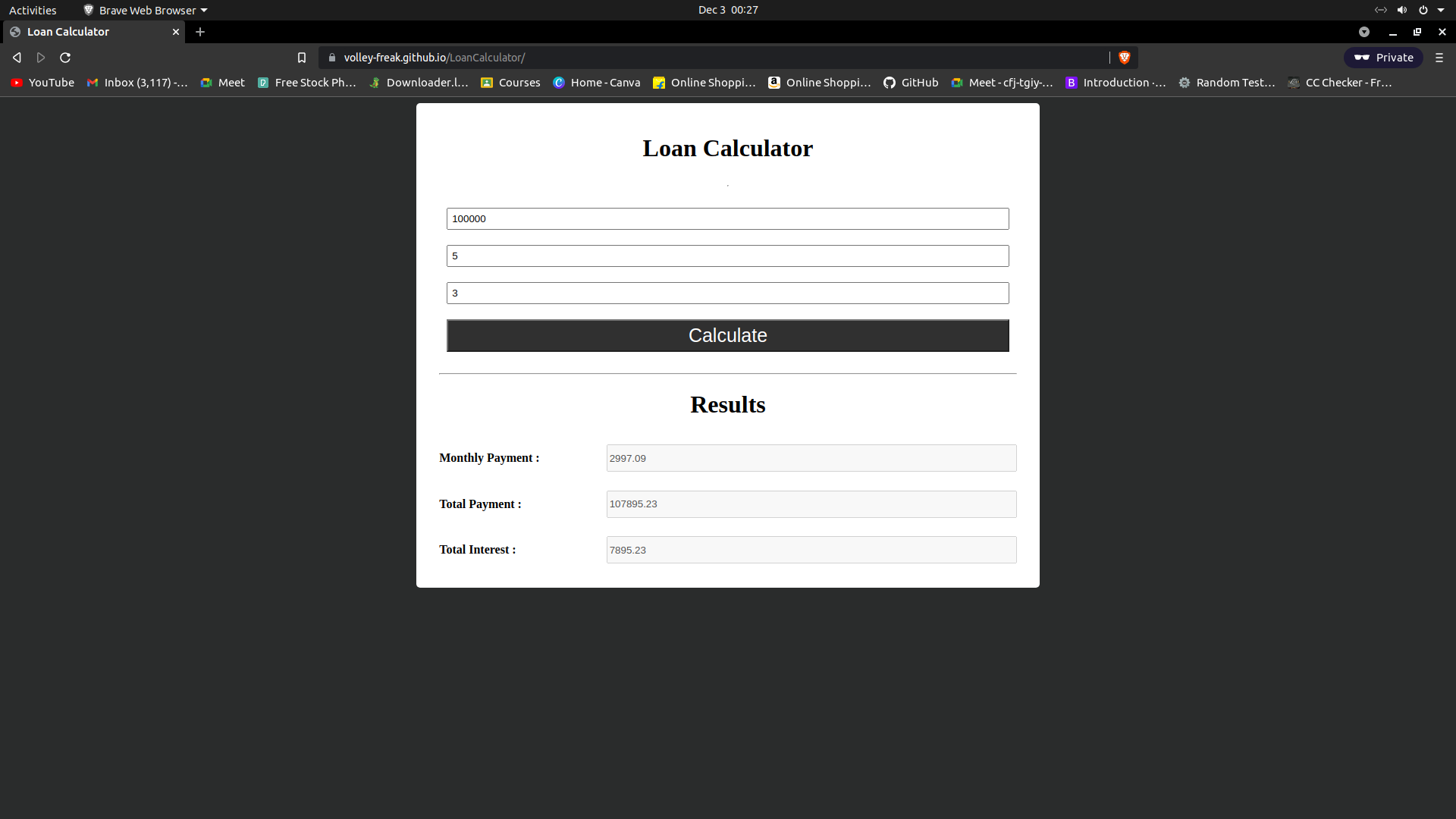Click the site lock icon in address bar
The width and height of the screenshot is (1456, 819).
[x=332, y=58]
